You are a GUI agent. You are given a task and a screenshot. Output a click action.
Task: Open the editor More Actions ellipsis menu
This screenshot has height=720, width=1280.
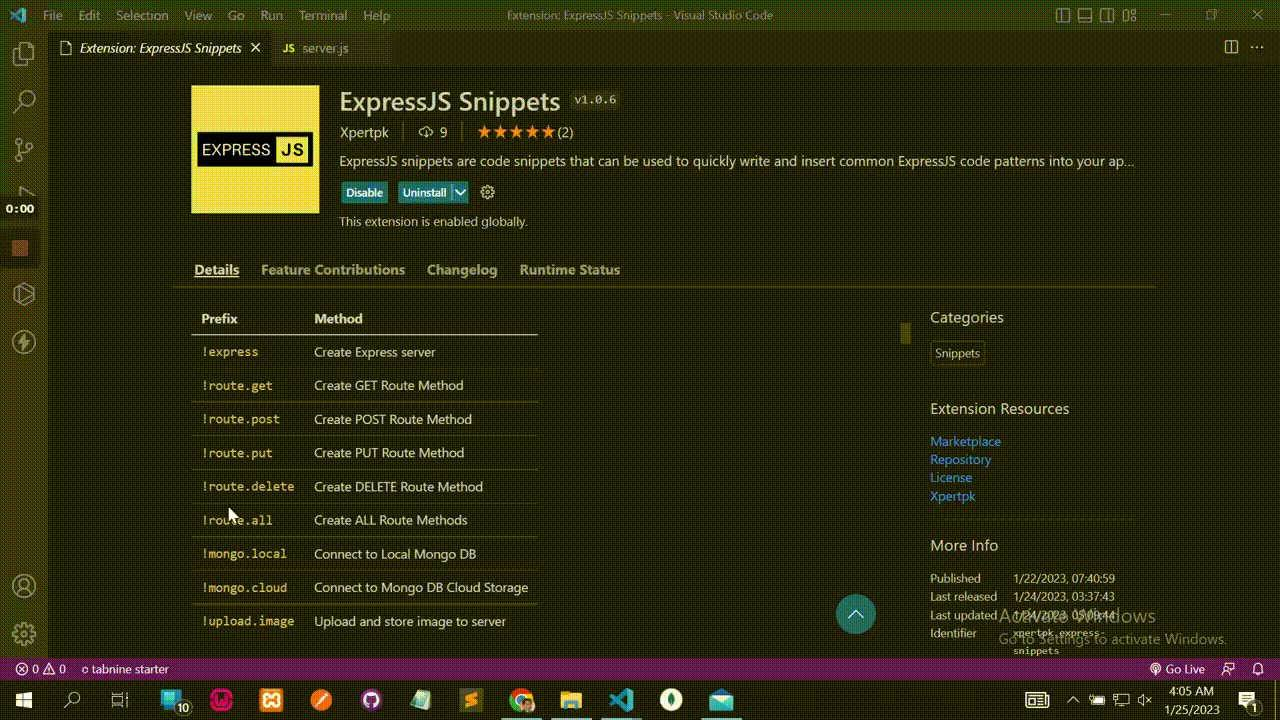[x=1257, y=47]
